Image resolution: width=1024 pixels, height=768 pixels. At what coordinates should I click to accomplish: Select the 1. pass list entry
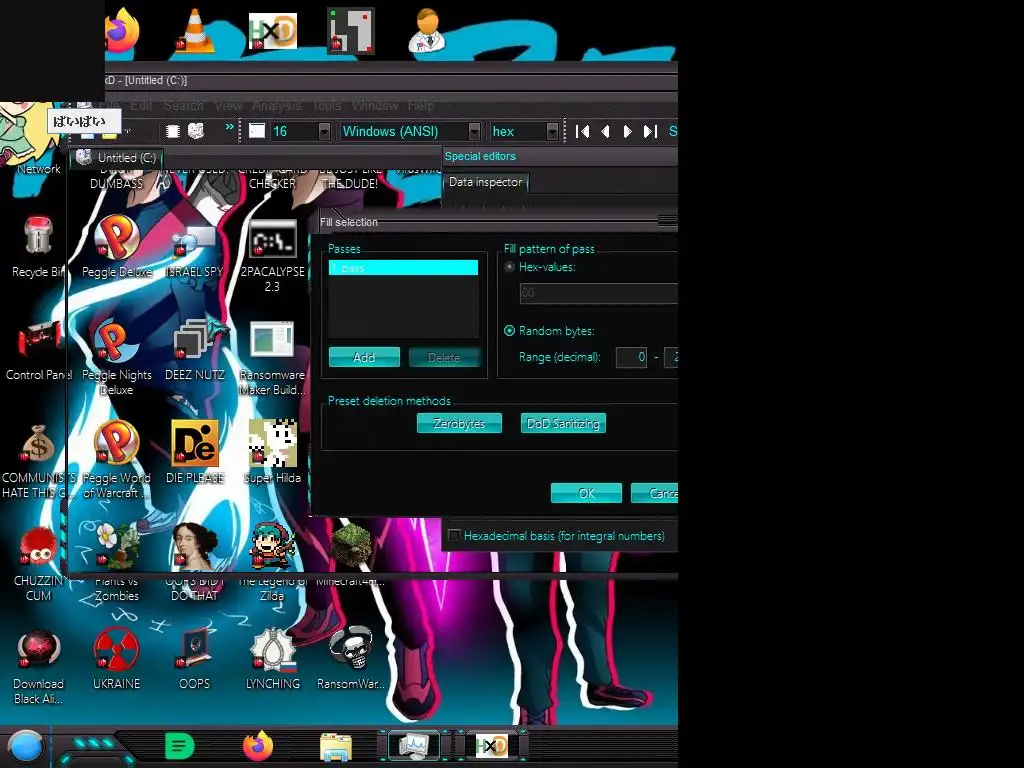(403, 268)
